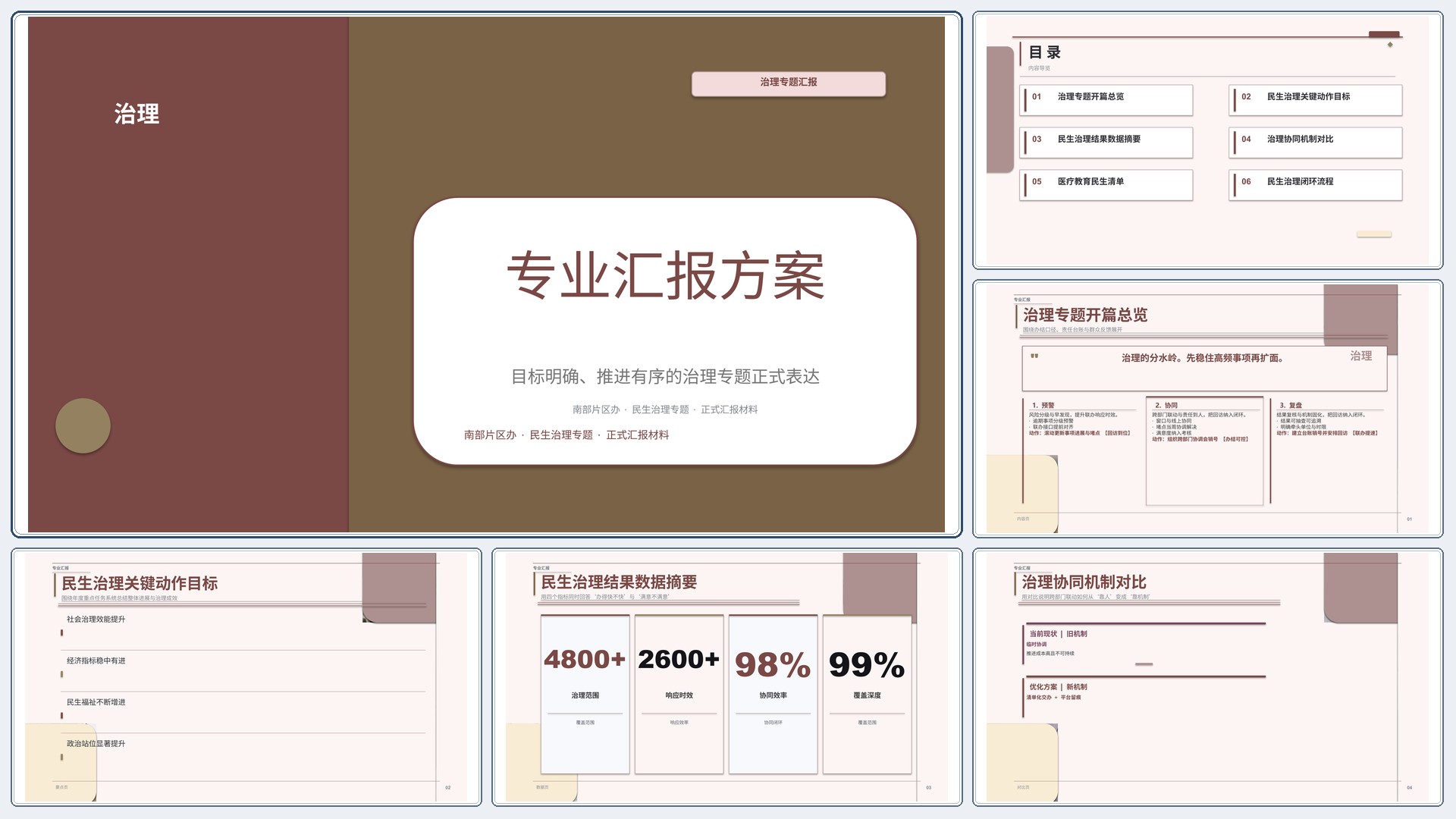Open the main cover slide thumbnail 专业汇报方案
The image size is (1456, 819).
[486, 274]
